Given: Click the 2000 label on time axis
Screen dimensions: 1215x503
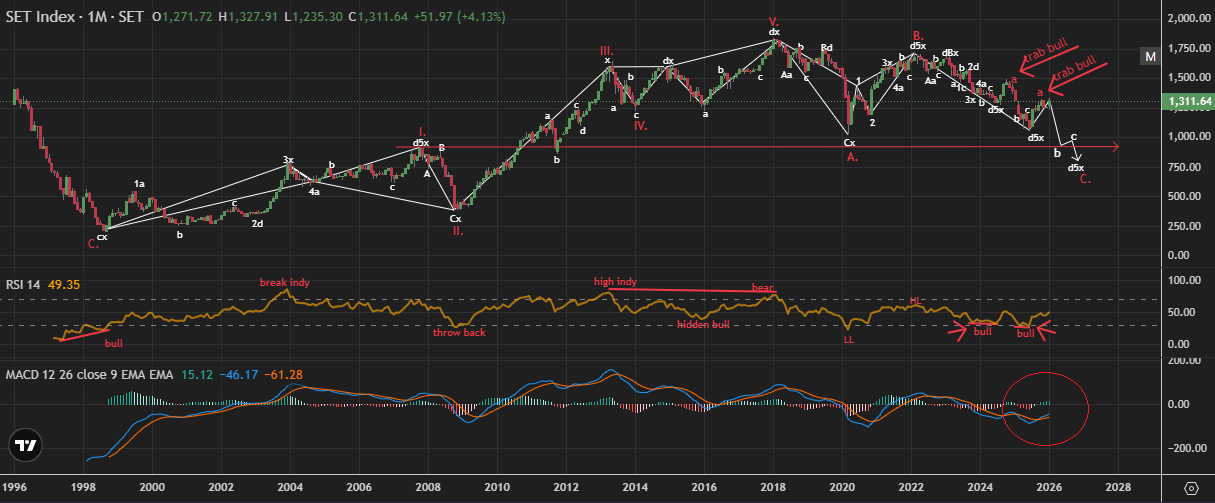Looking at the screenshot, I should [x=152, y=487].
